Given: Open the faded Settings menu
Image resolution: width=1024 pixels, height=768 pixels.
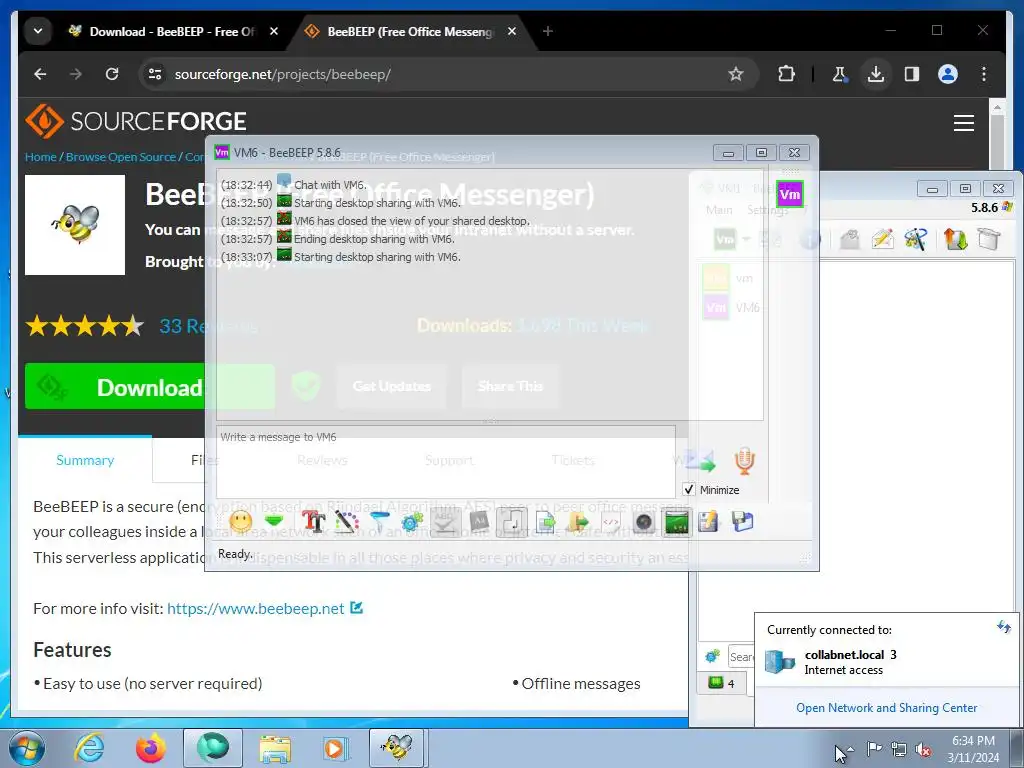Looking at the screenshot, I should click(767, 210).
